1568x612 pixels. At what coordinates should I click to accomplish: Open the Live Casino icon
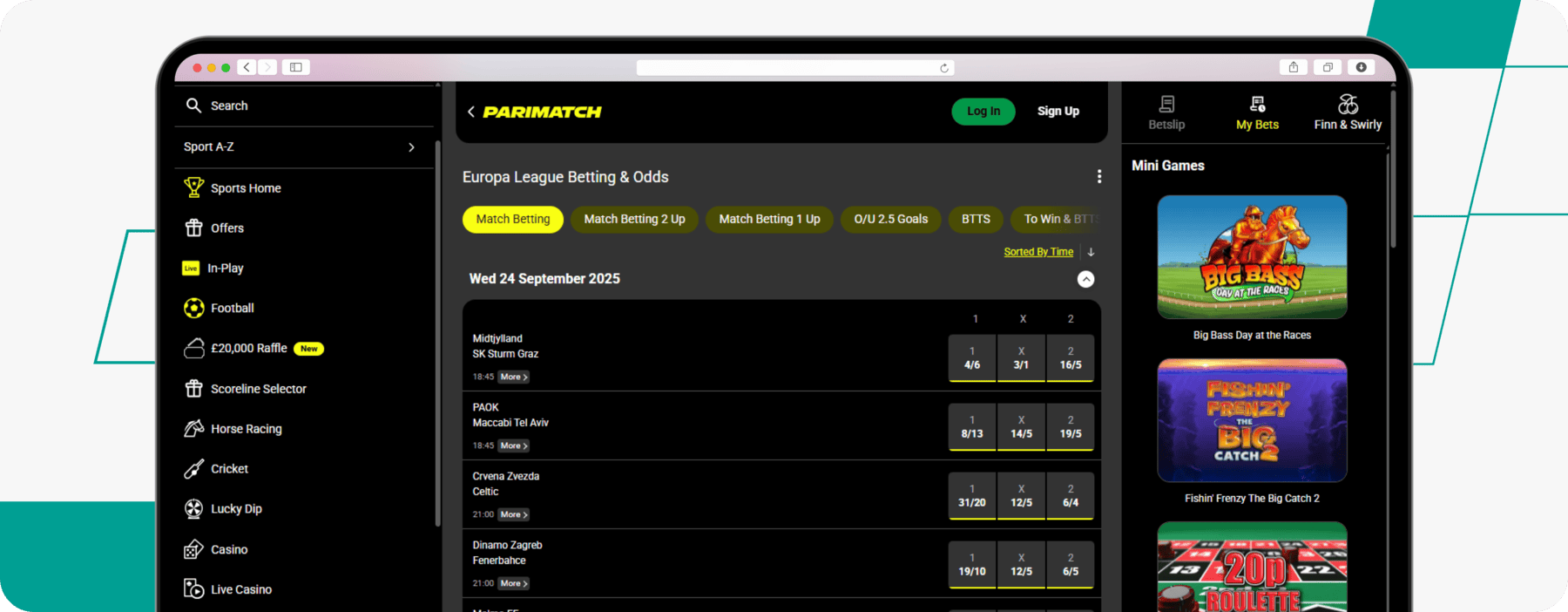tap(193, 589)
